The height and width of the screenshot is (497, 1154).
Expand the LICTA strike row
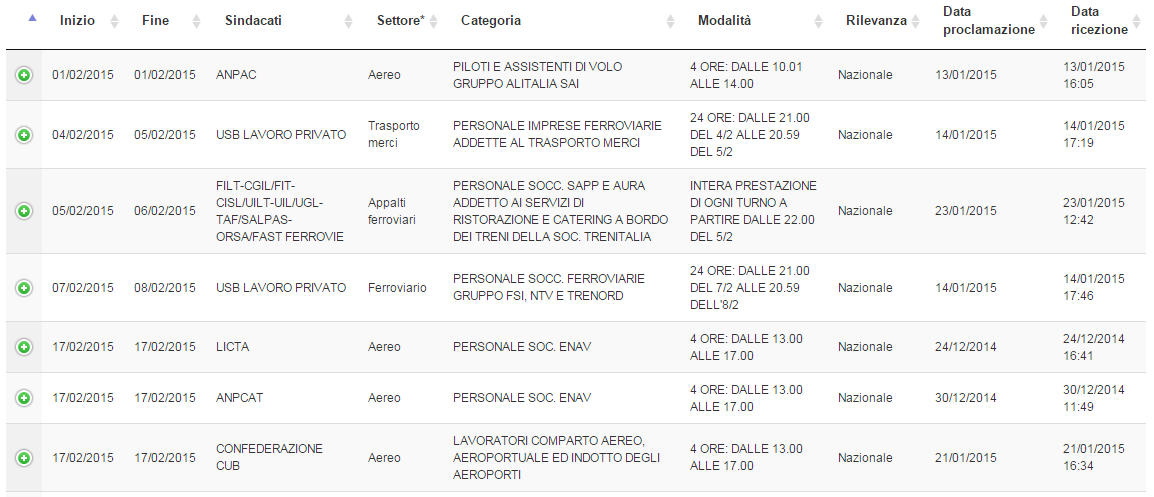[x=24, y=347]
